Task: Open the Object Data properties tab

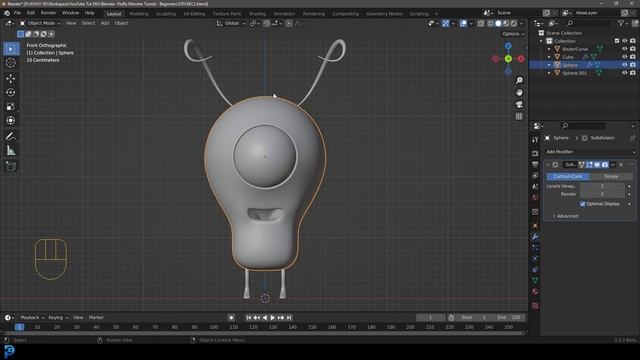Action: 535,280
